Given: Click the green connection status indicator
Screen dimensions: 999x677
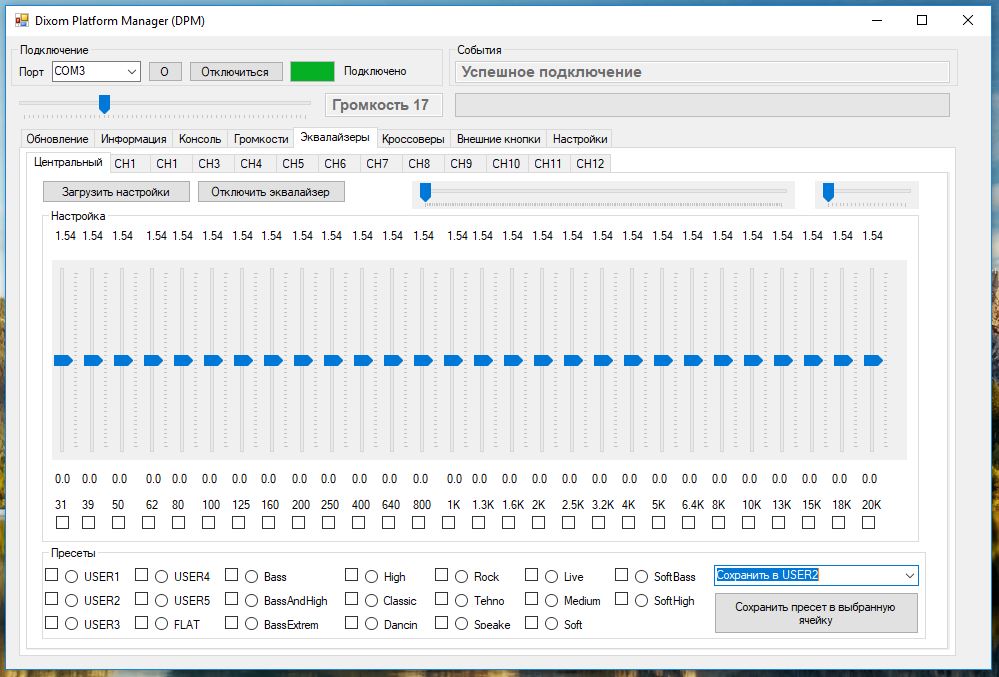Looking at the screenshot, I should pos(312,71).
